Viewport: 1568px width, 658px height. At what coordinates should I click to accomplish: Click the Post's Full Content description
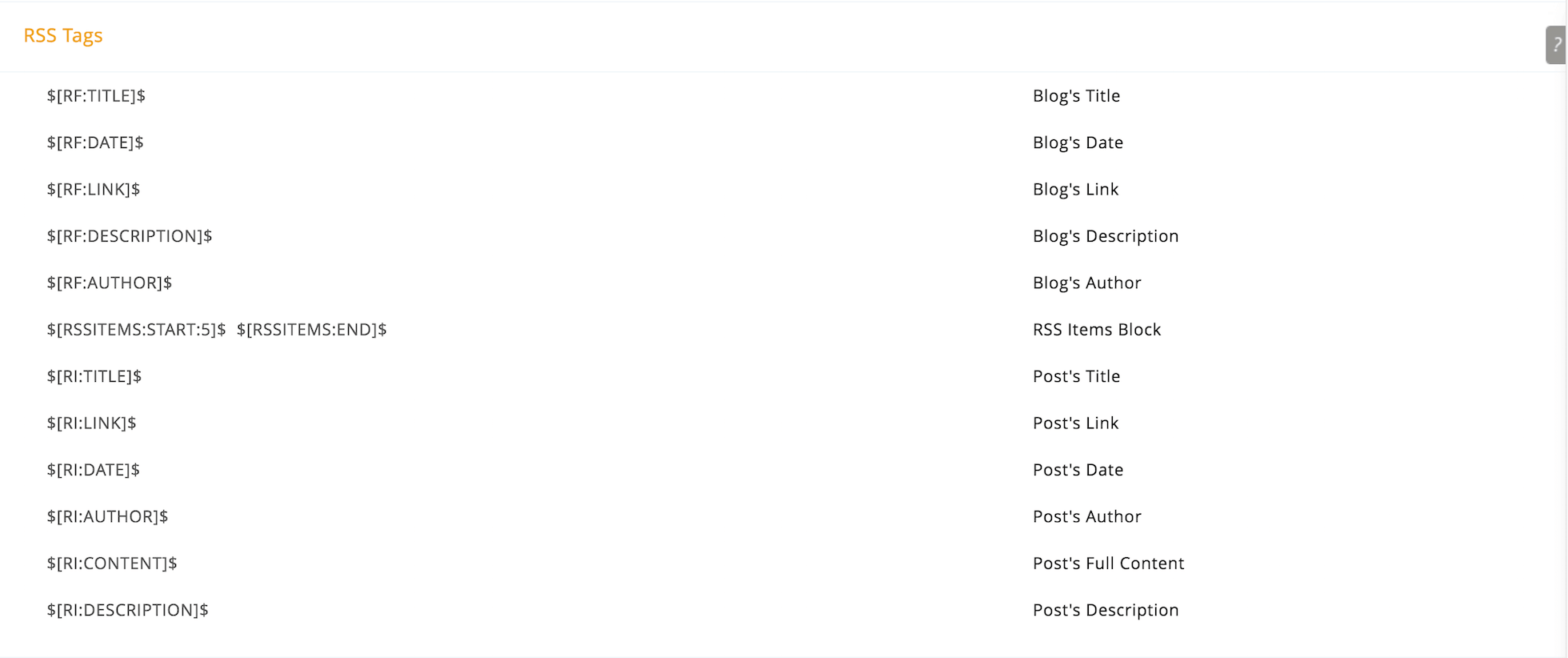pos(1108,564)
